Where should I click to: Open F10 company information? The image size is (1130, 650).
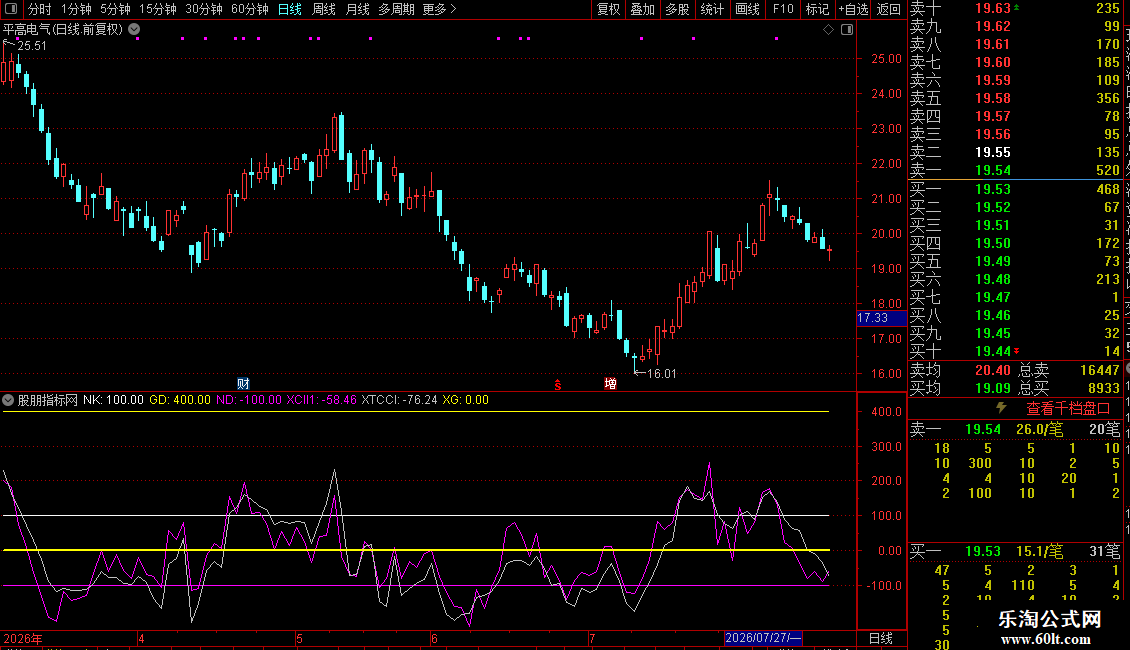pyautogui.click(x=783, y=9)
